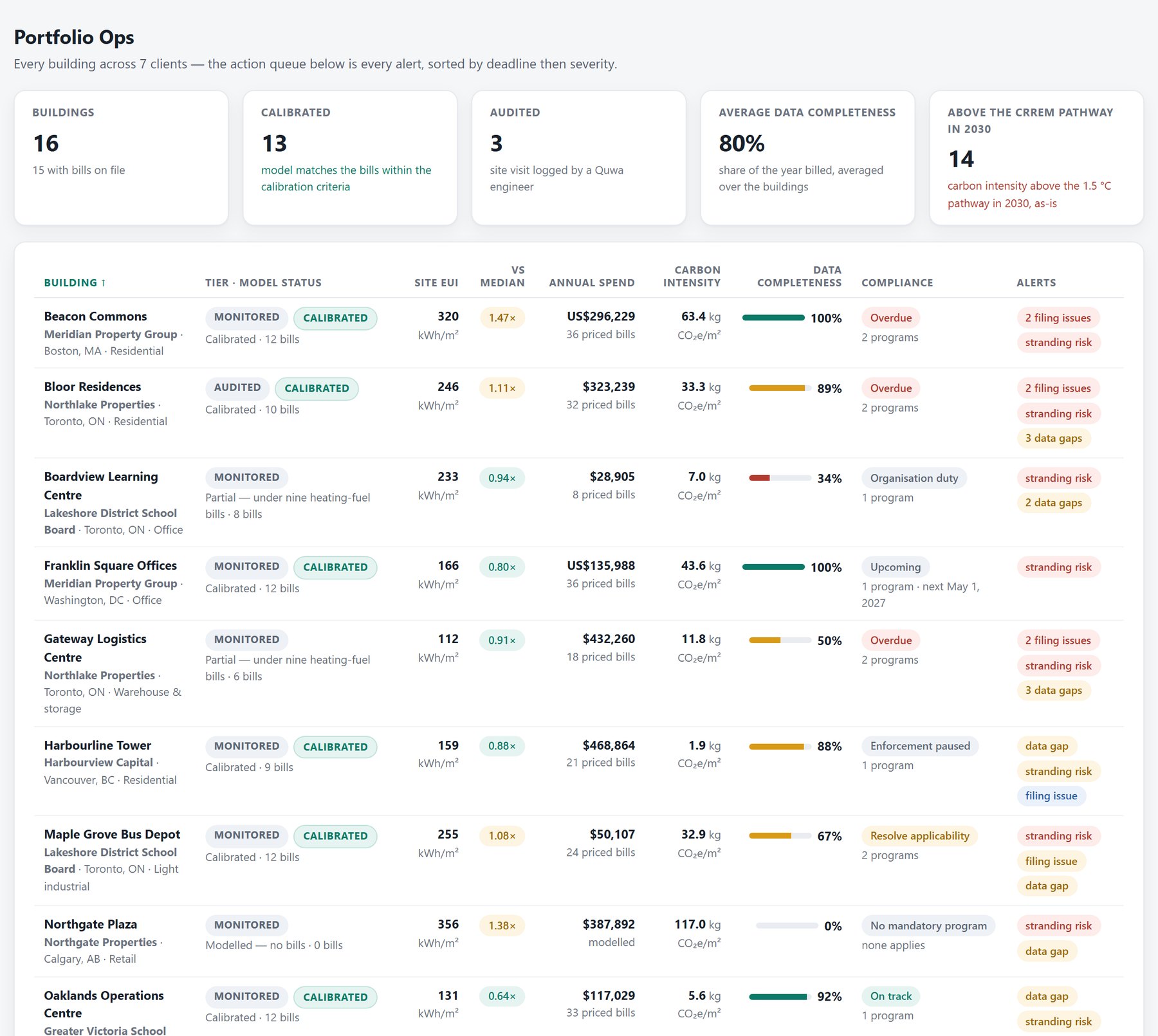Image resolution: width=1158 pixels, height=1036 pixels.
Task: Open Gateway Logistics Centre building
Action: pyautogui.click(x=95, y=648)
